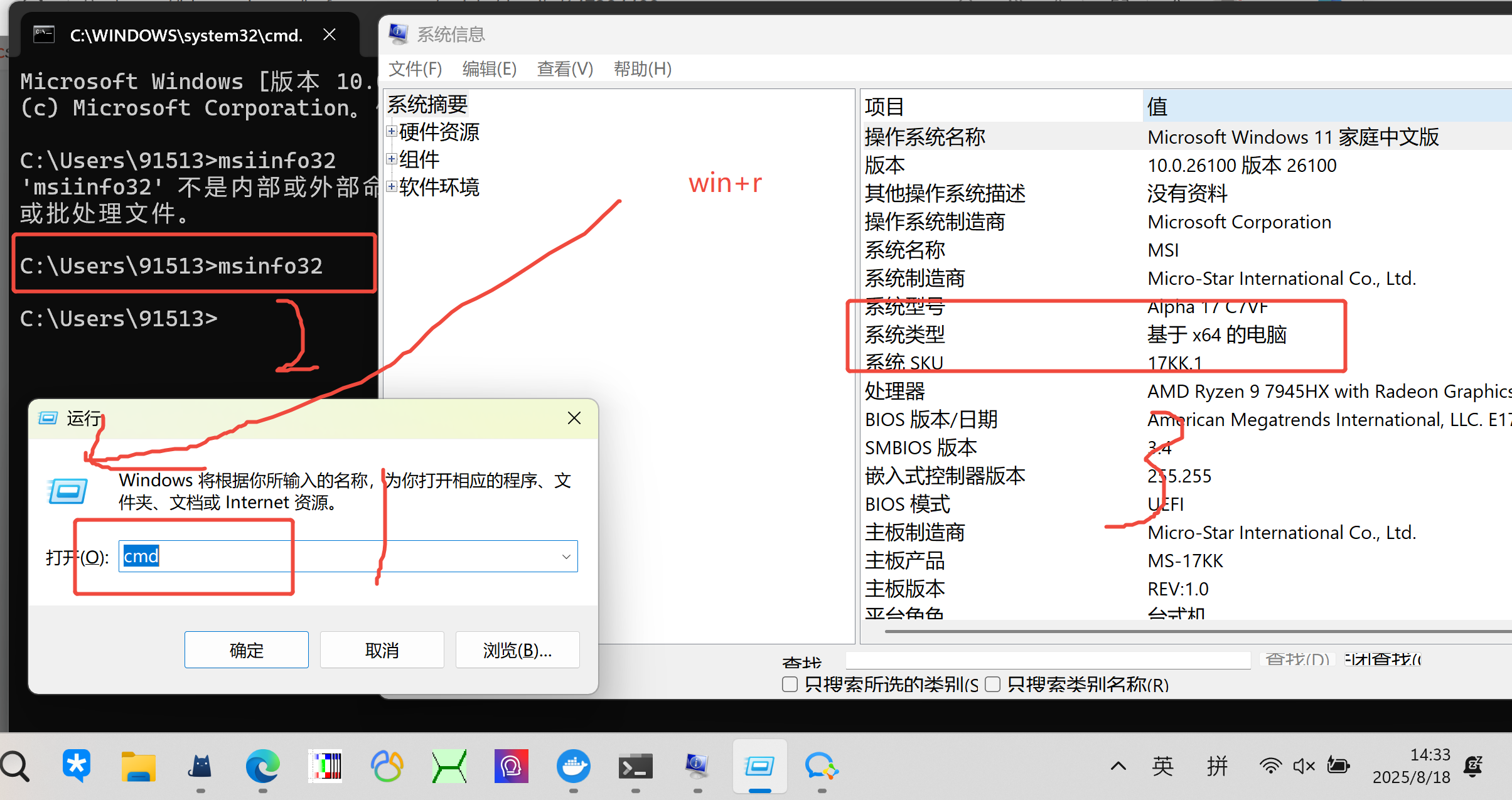Viewport: 1512px width, 800px height.
Task: Open Microsoft Edge from the taskbar
Action: coord(262,766)
